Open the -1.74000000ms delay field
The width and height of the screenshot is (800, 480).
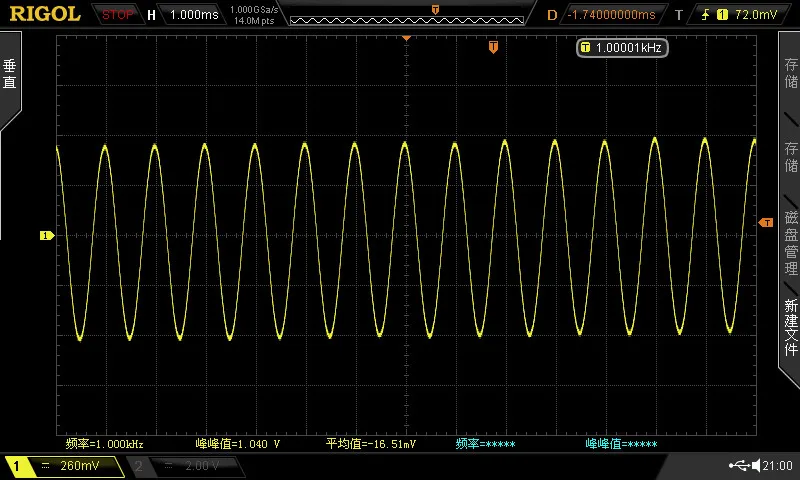tap(611, 15)
